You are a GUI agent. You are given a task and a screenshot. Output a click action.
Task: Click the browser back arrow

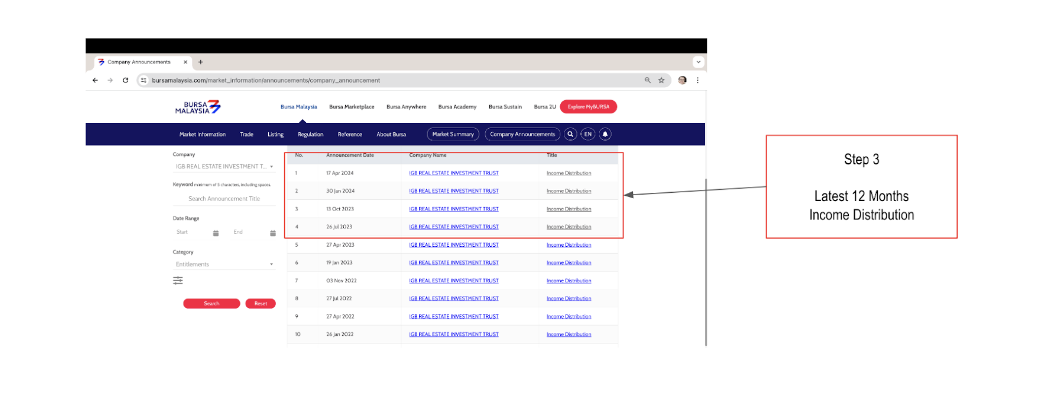[x=95, y=80]
